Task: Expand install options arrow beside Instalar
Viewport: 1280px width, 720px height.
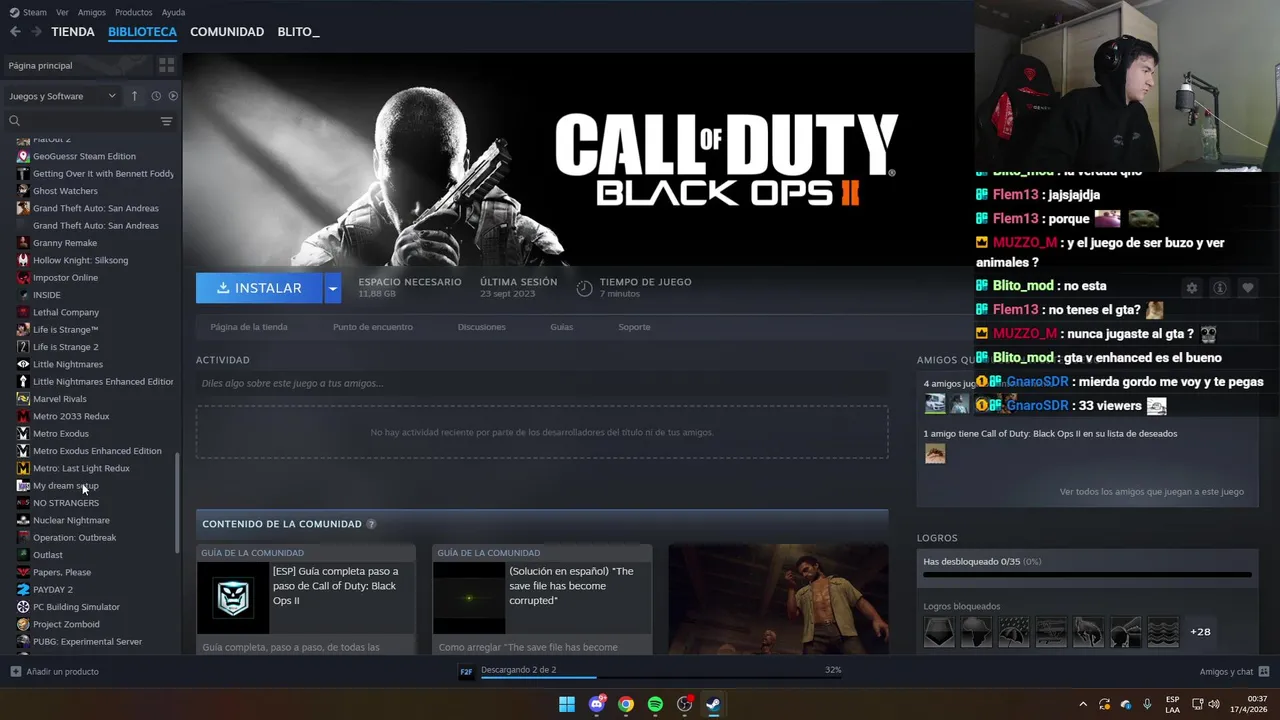Action: [x=333, y=288]
